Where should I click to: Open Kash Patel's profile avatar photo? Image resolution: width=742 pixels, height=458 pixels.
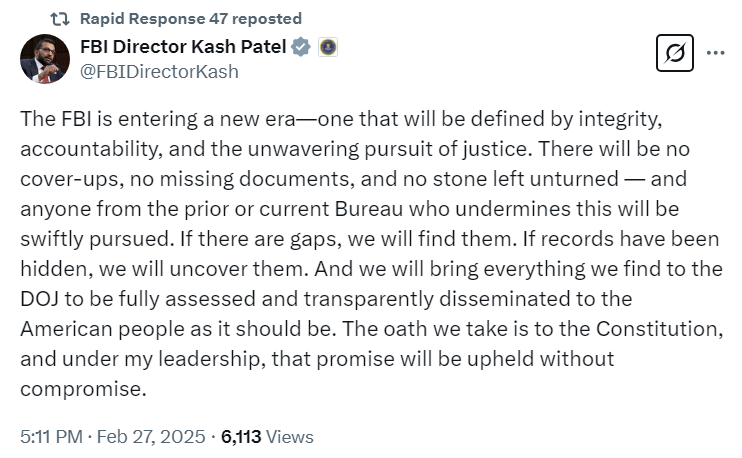[x=45, y=59]
